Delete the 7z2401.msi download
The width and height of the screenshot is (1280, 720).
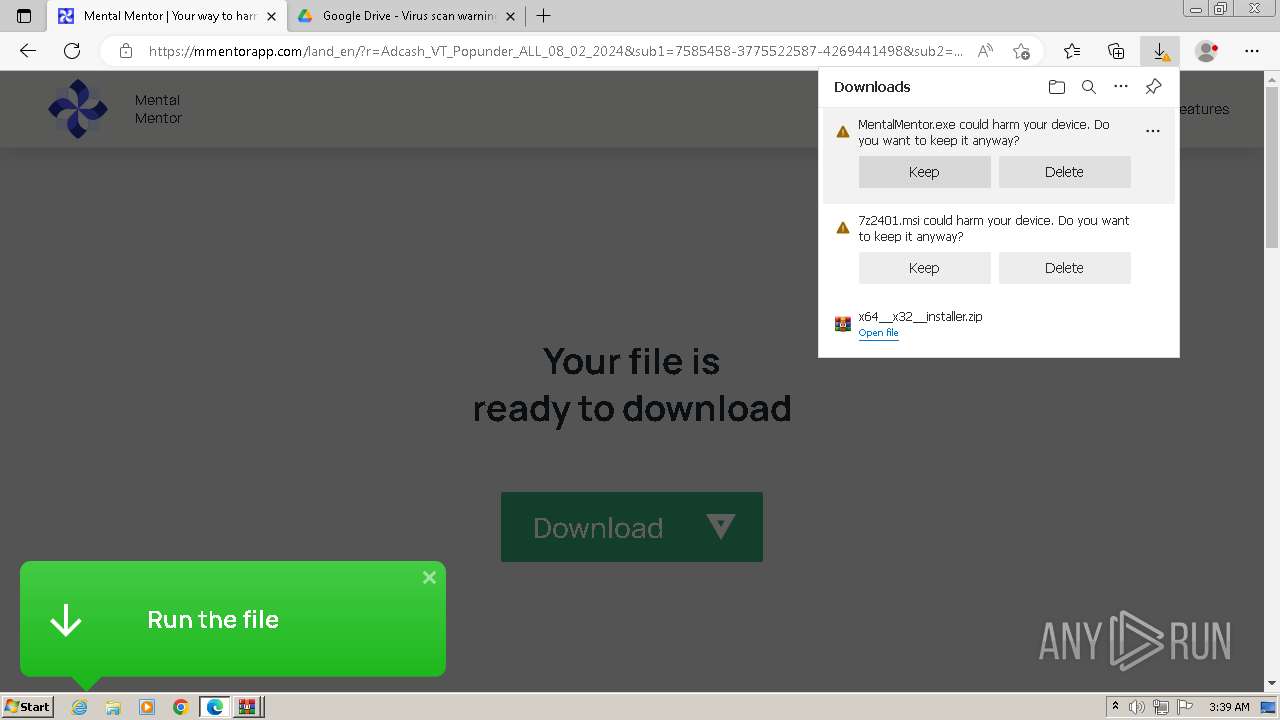coord(1064,268)
